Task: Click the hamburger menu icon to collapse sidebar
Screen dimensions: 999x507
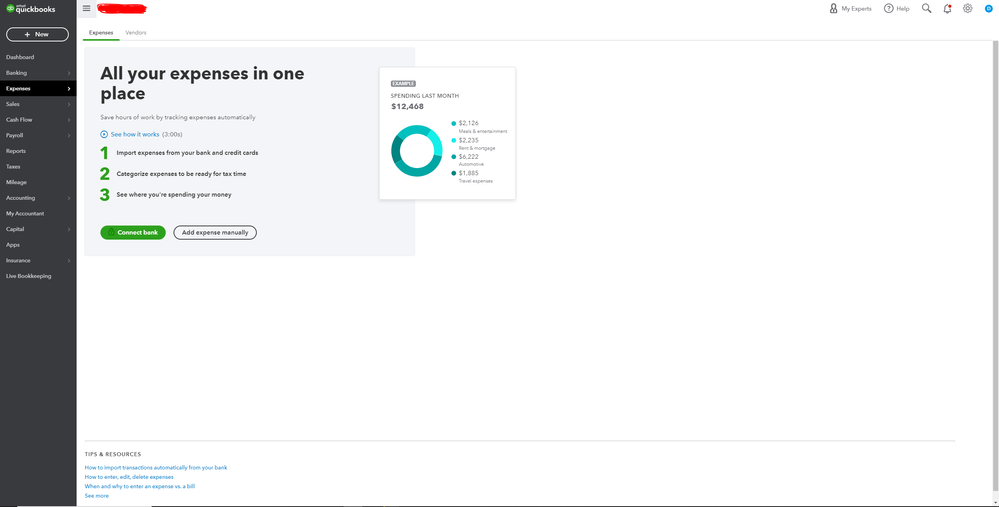Action: coord(86,8)
